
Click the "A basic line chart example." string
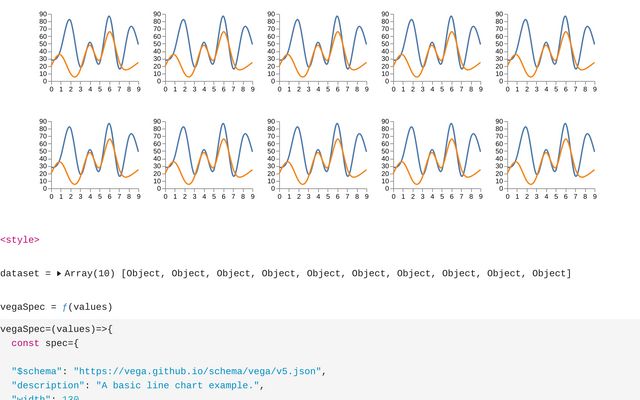click(178, 385)
